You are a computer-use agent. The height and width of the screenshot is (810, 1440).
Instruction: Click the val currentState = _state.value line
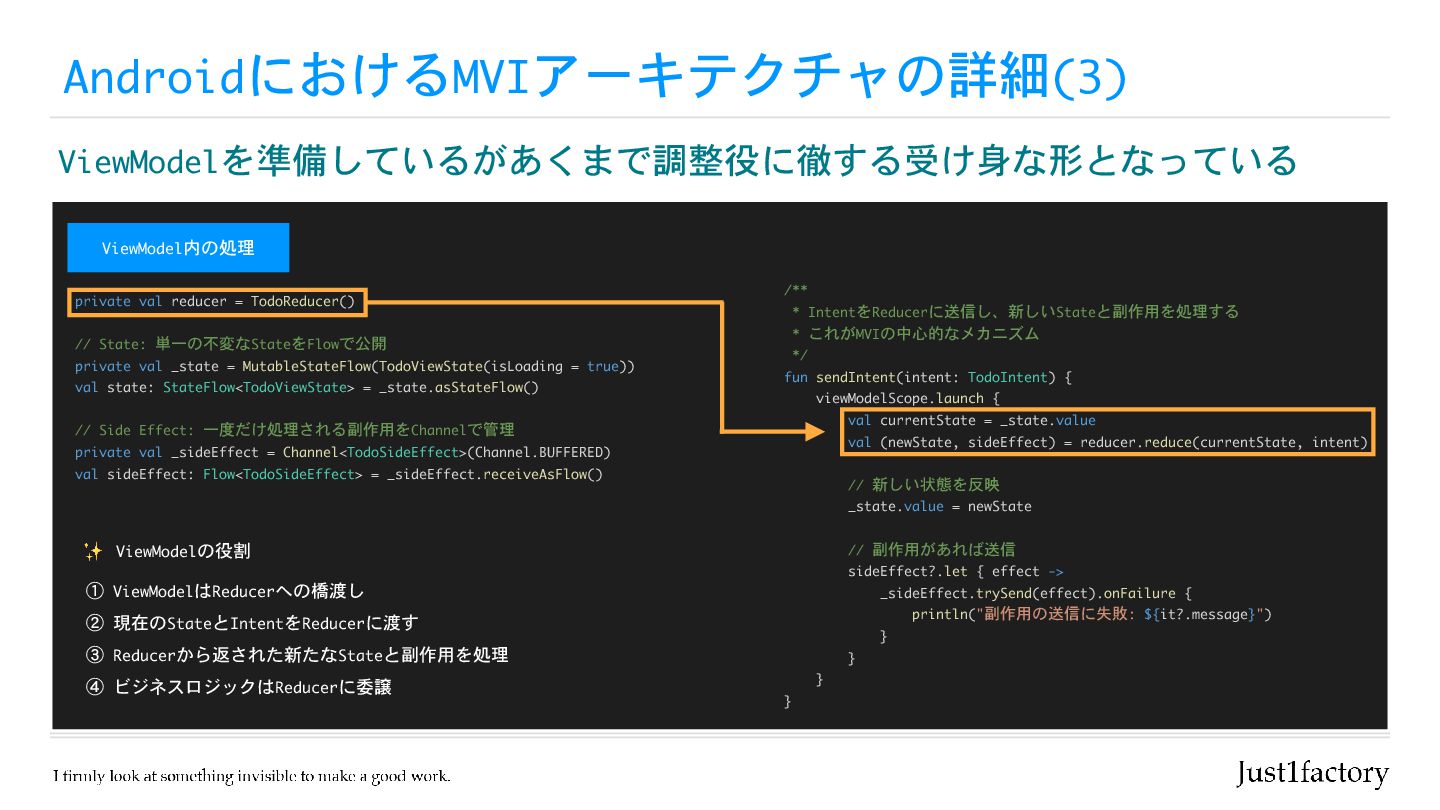(971, 420)
